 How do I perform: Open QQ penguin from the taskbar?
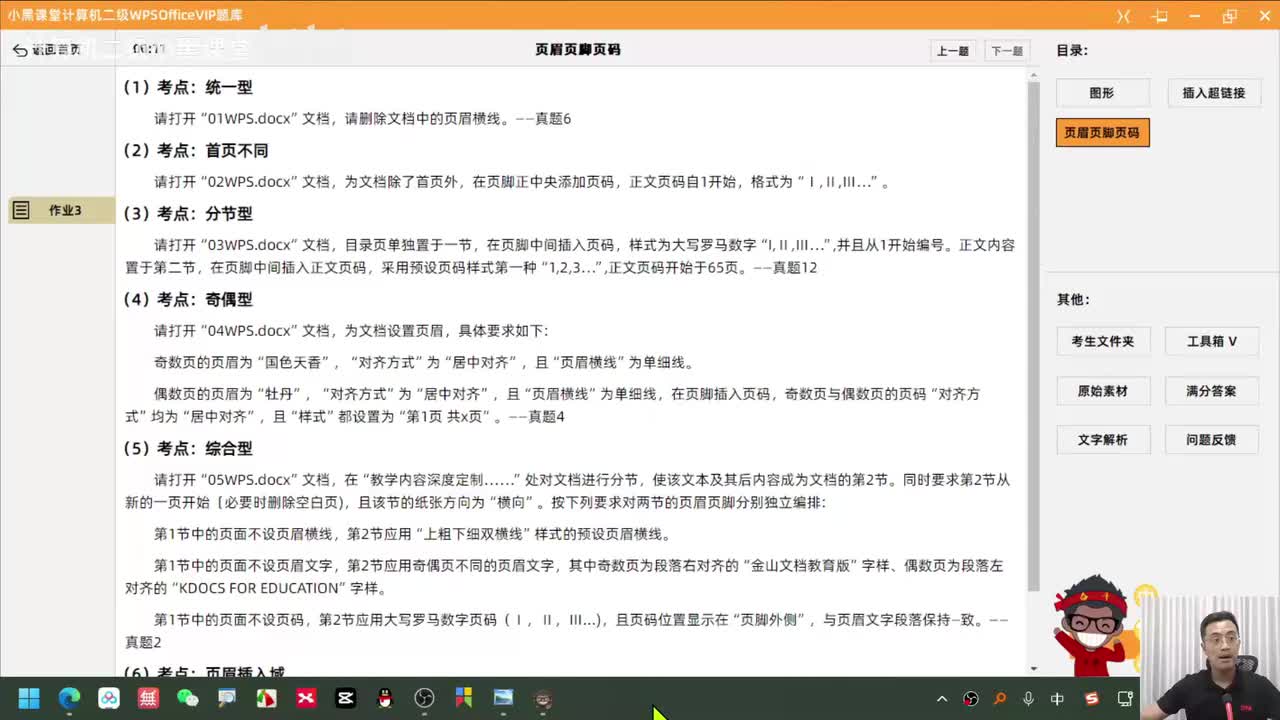pyautogui.click(x=385, y=698)
